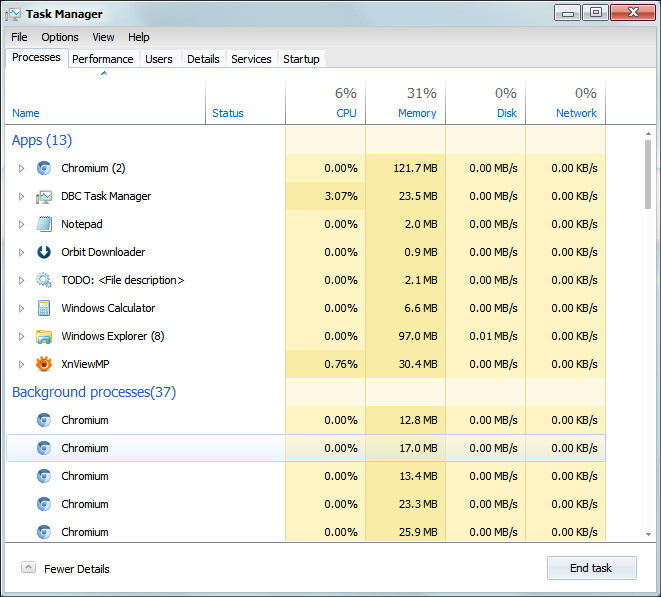Select the Notepad icon in Apps list
Screen dimensions: 661x597
coord(44,224)
